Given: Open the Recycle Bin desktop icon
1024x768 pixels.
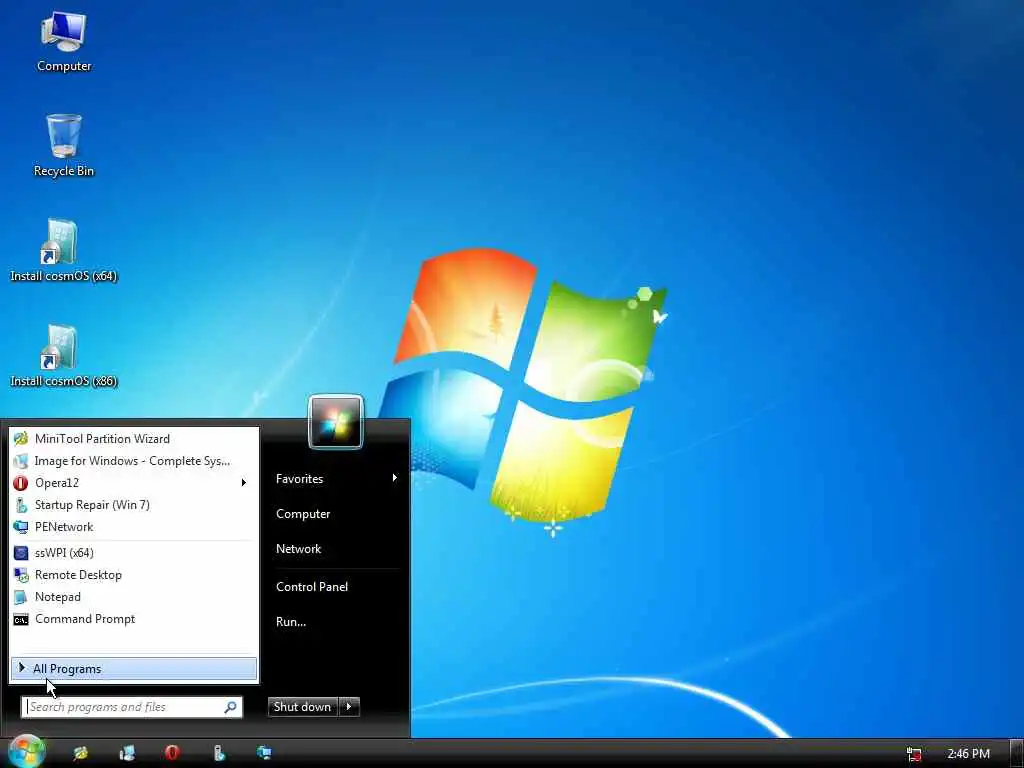Looking at the screenshot, I should pyautogui.click(x=63, y=145).
